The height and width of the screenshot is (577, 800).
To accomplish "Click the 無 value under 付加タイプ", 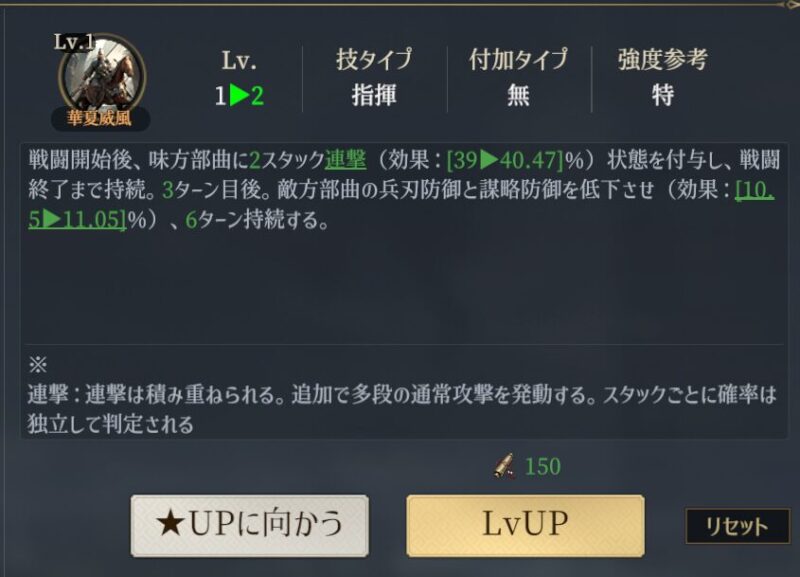I will pyautogui.click(x=518, y=95).
